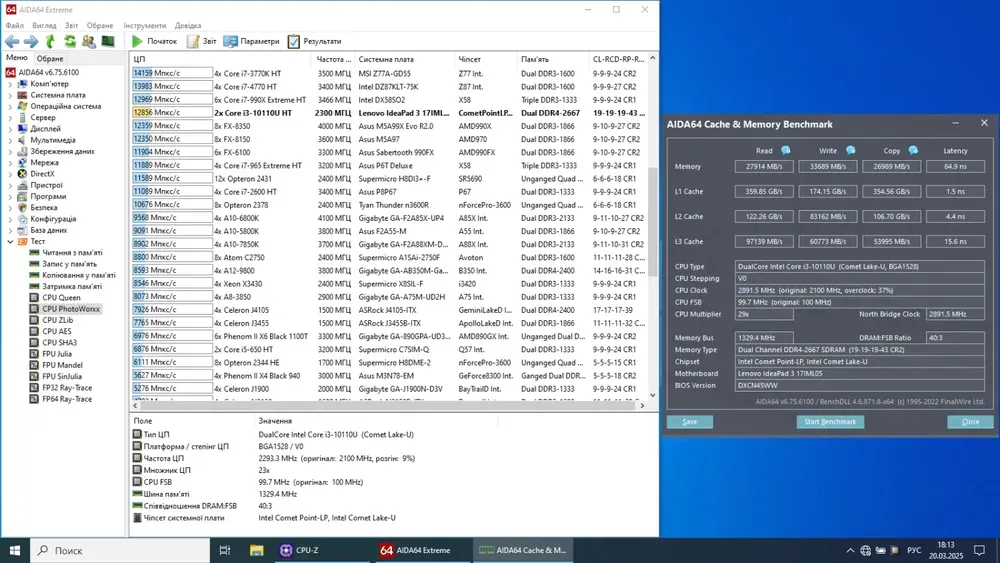1000x563 pixels.
Task: Switch to the Обране tab
Action: pyautogui.click(x=50, y=58)
